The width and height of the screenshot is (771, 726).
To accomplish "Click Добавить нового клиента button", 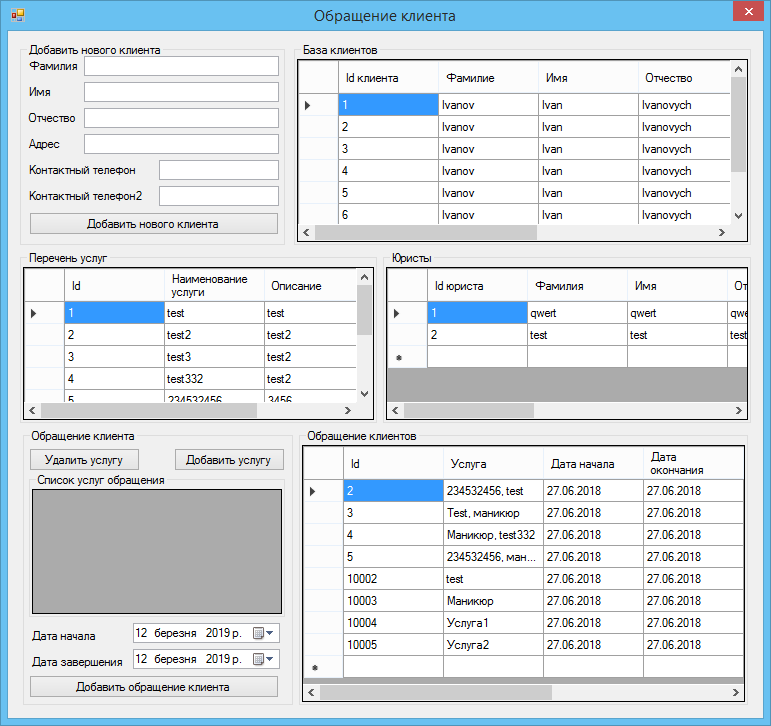I will coord(154,224).
